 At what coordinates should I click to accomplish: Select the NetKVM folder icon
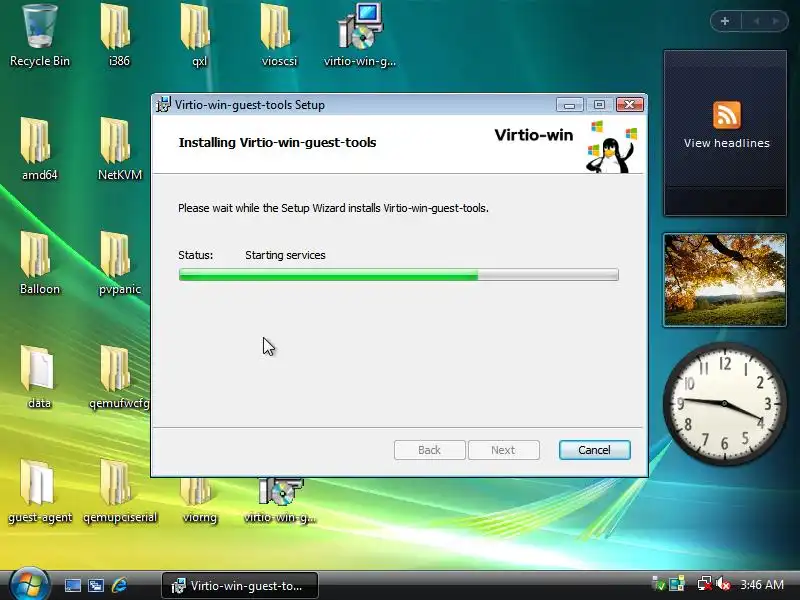point(119,149)
